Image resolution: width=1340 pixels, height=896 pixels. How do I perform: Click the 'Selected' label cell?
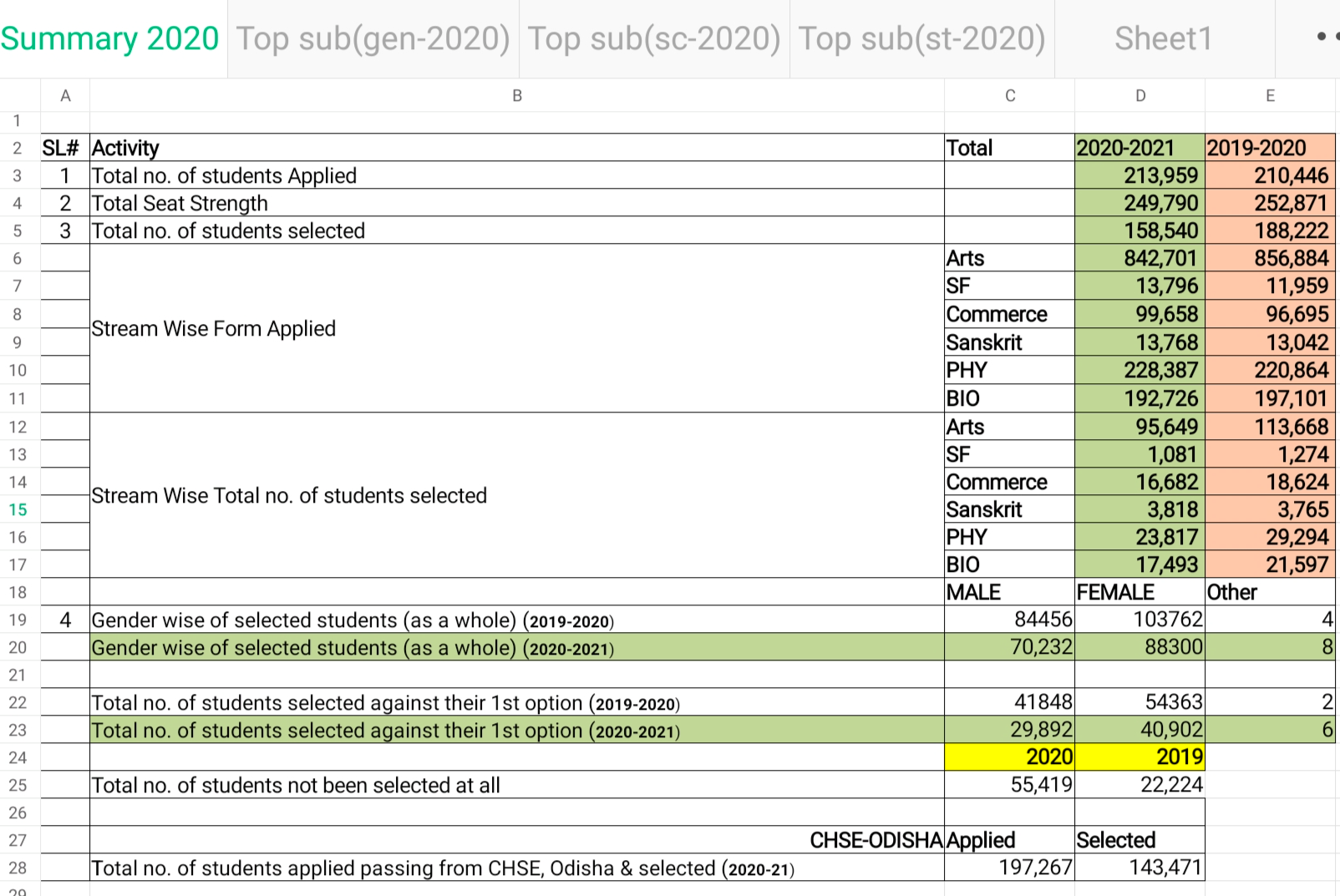[x=1140, y=840]
